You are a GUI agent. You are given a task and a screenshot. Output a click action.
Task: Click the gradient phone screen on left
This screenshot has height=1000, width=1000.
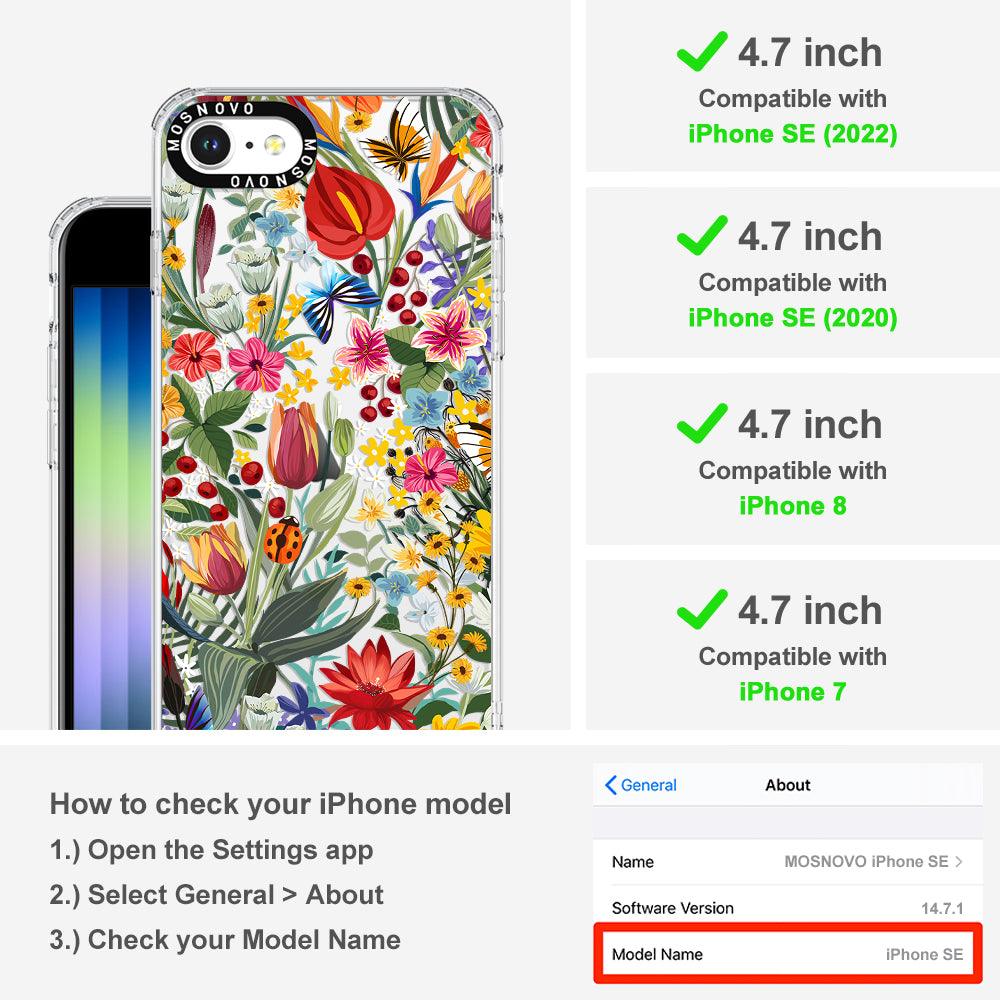(x=112, y=507)
